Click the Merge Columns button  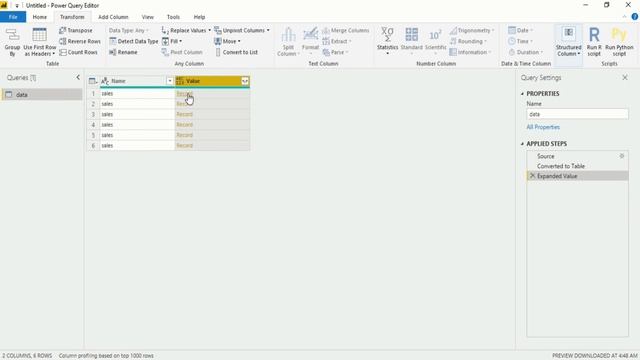pyautogui.click(x=346, y=31)
